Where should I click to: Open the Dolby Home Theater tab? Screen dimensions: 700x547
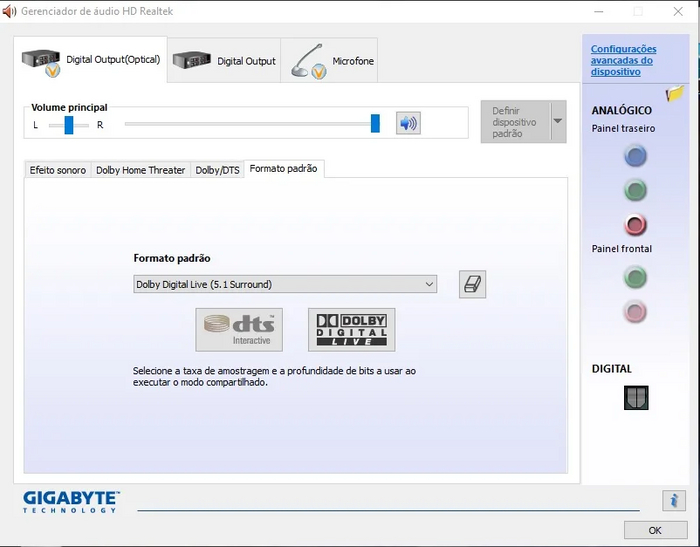[140, 170]
